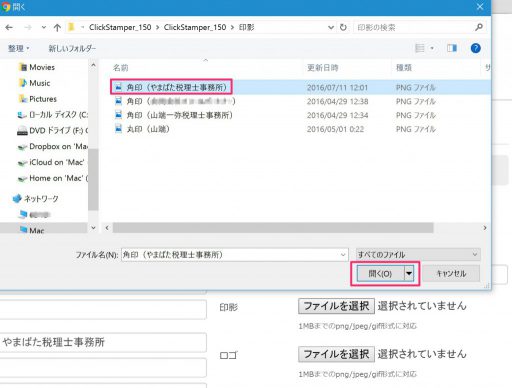The width and height of the screenshot is (512, 388).
Task: Click やまばた税理士事務所 field on page
Action: click(x=103, y=342)
